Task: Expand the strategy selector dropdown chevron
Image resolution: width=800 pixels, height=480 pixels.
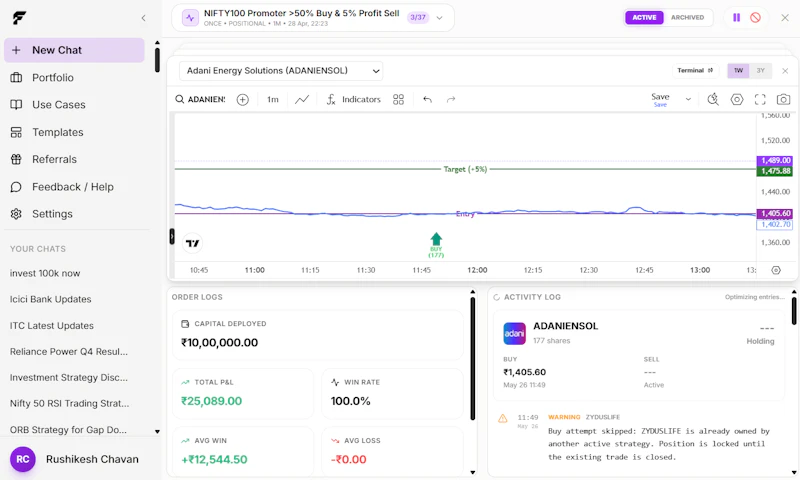Action: pyautogui.click(x=439, y=18)
